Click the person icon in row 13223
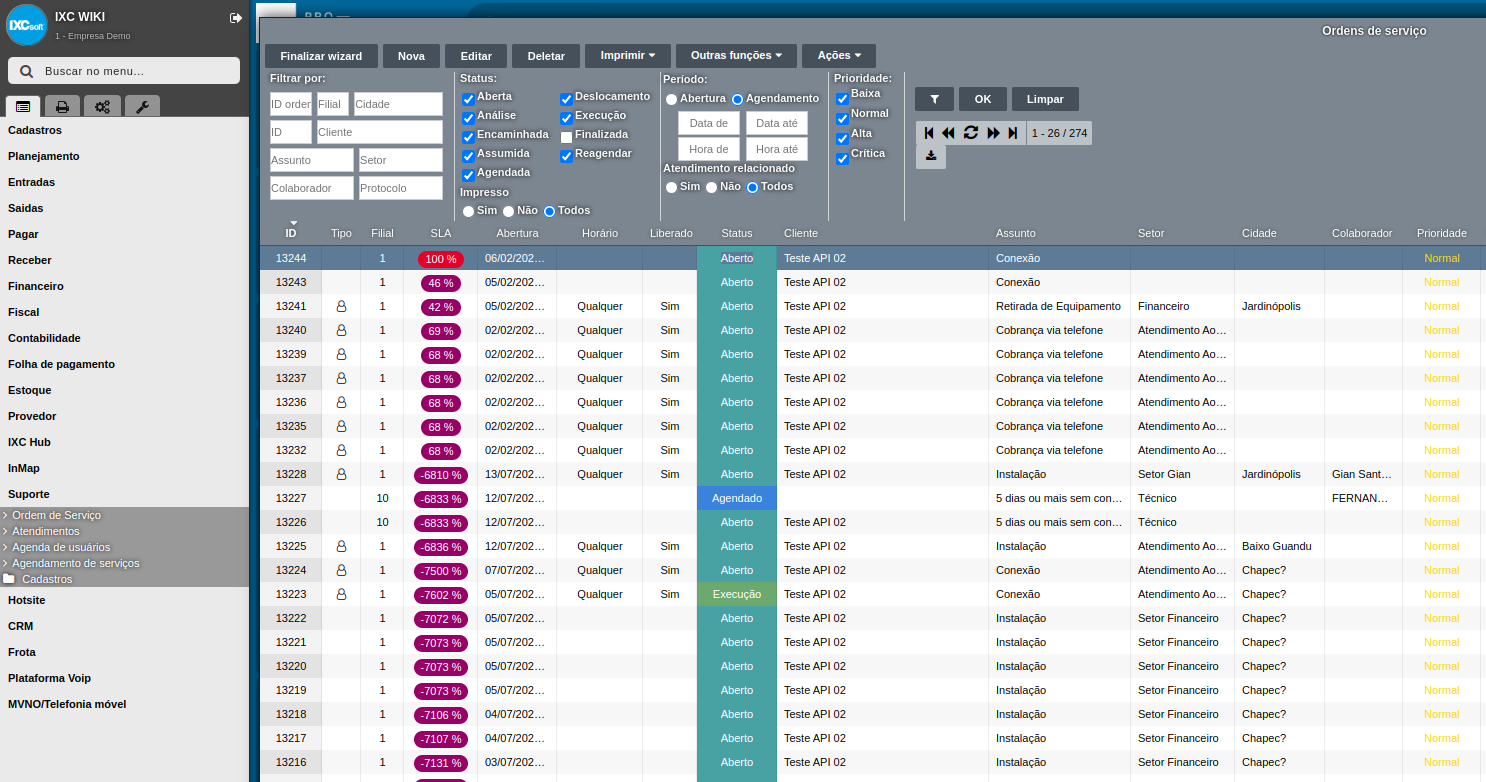1486x782 pixels. pyautogui.click(x=341, y=594)
